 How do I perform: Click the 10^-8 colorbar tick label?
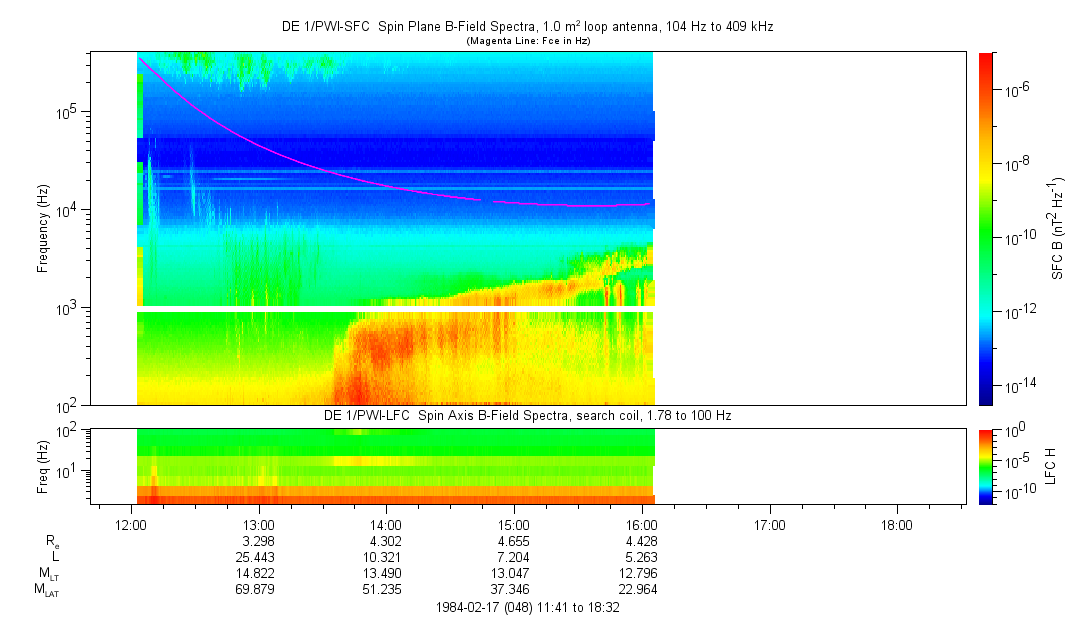pyautogui.click(x=1015, y=163)
